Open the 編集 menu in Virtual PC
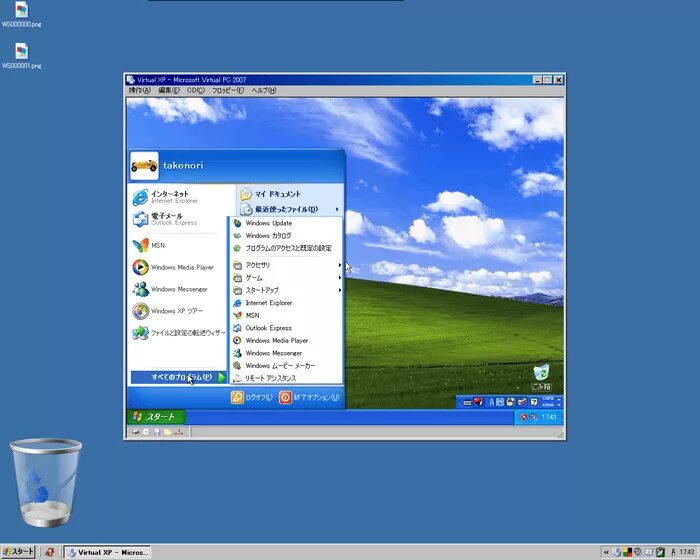Viewport: 700px width, 560px height. (169, 90)
